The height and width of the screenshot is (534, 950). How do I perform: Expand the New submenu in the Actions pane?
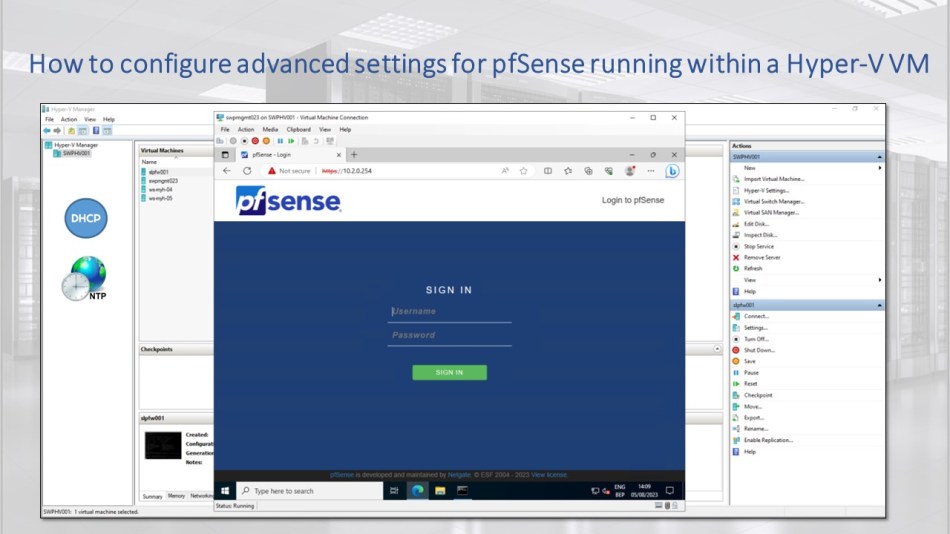[x=880, y=168]
